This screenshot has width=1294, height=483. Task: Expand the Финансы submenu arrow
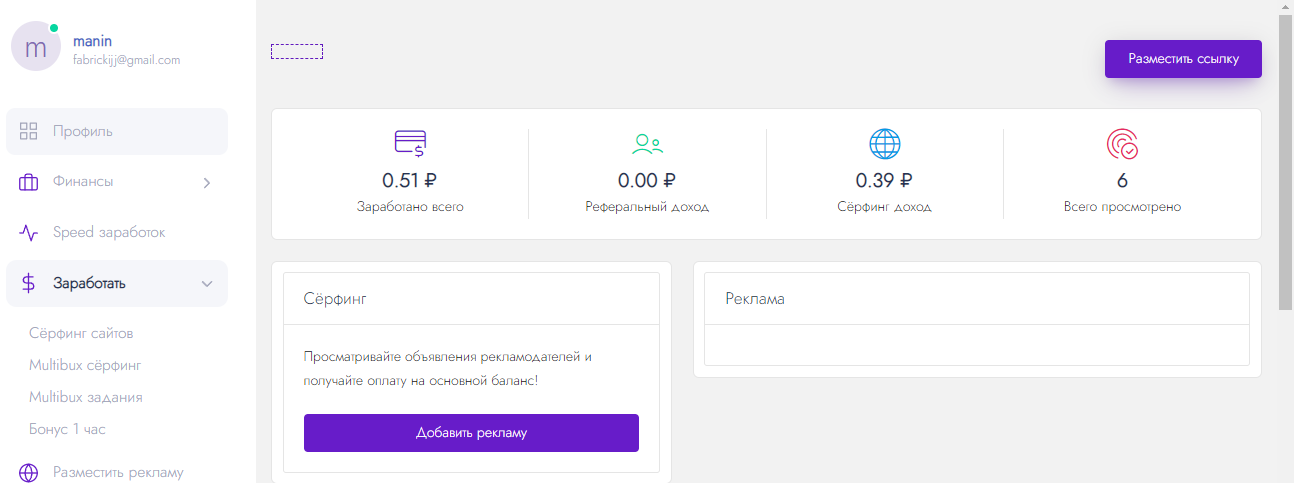click(207, 182)
